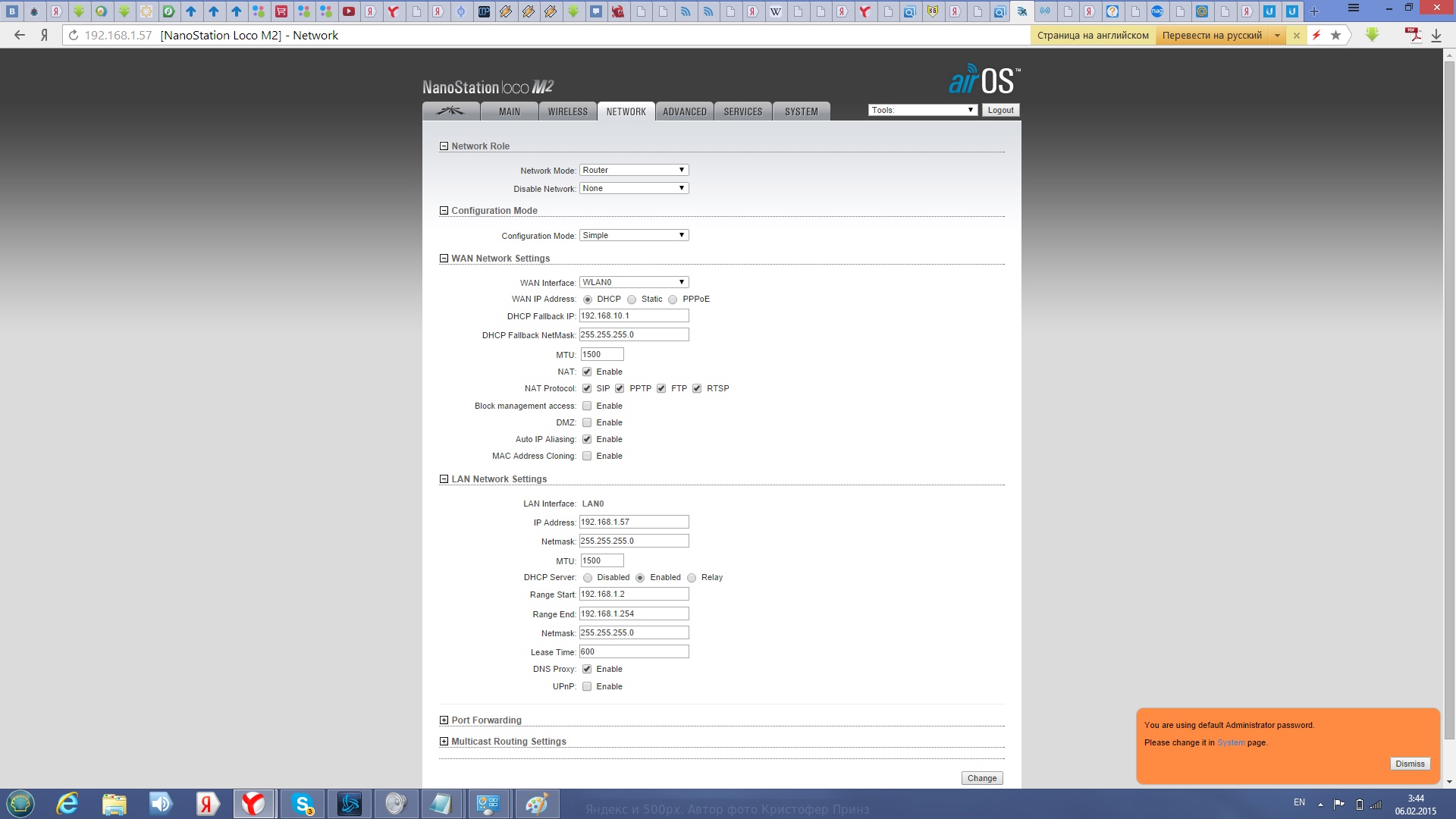1456x819 pixels.
Task: Switch to the MAIN tab
Action: tap(510, 111)
